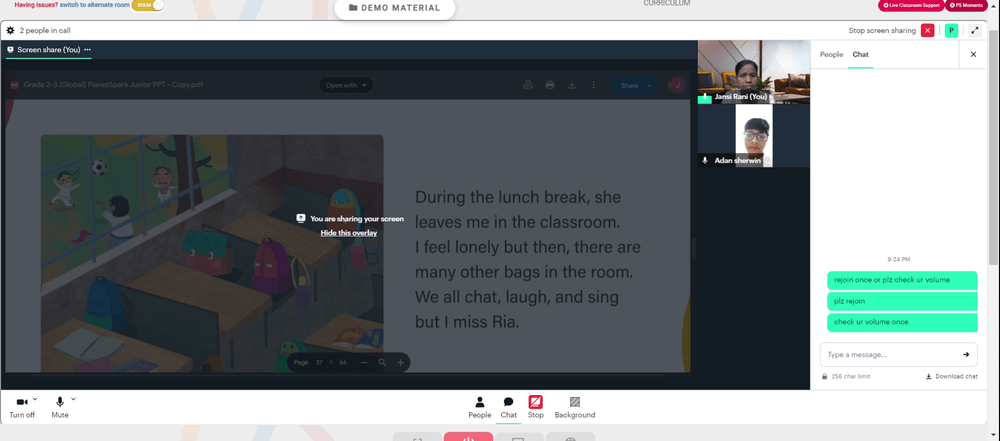Switch to People tab in side panel
This screenshot has height=441, width=1000.
(x=831, y=54)
